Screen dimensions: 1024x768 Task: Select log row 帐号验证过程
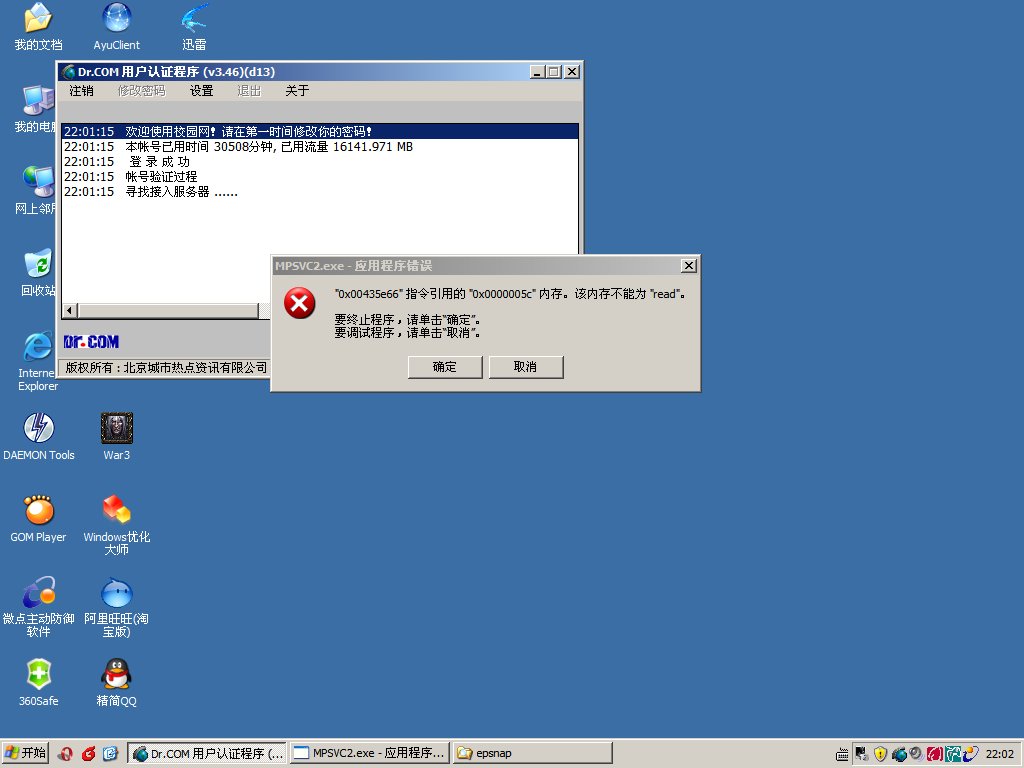point(320,176)
